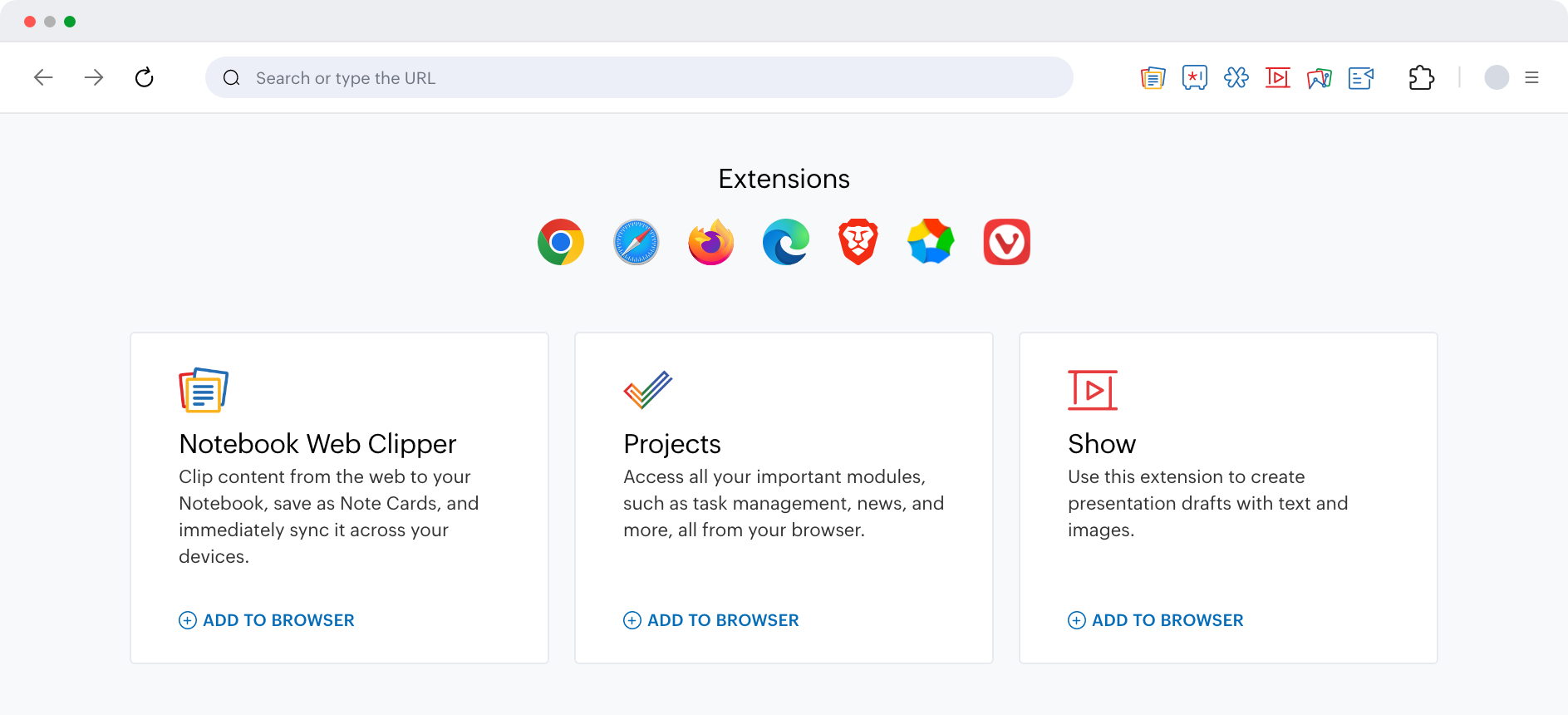Reload the current page
This screenshot has width=1568, height=715.
pyautogui.click(x=145, y=77)
